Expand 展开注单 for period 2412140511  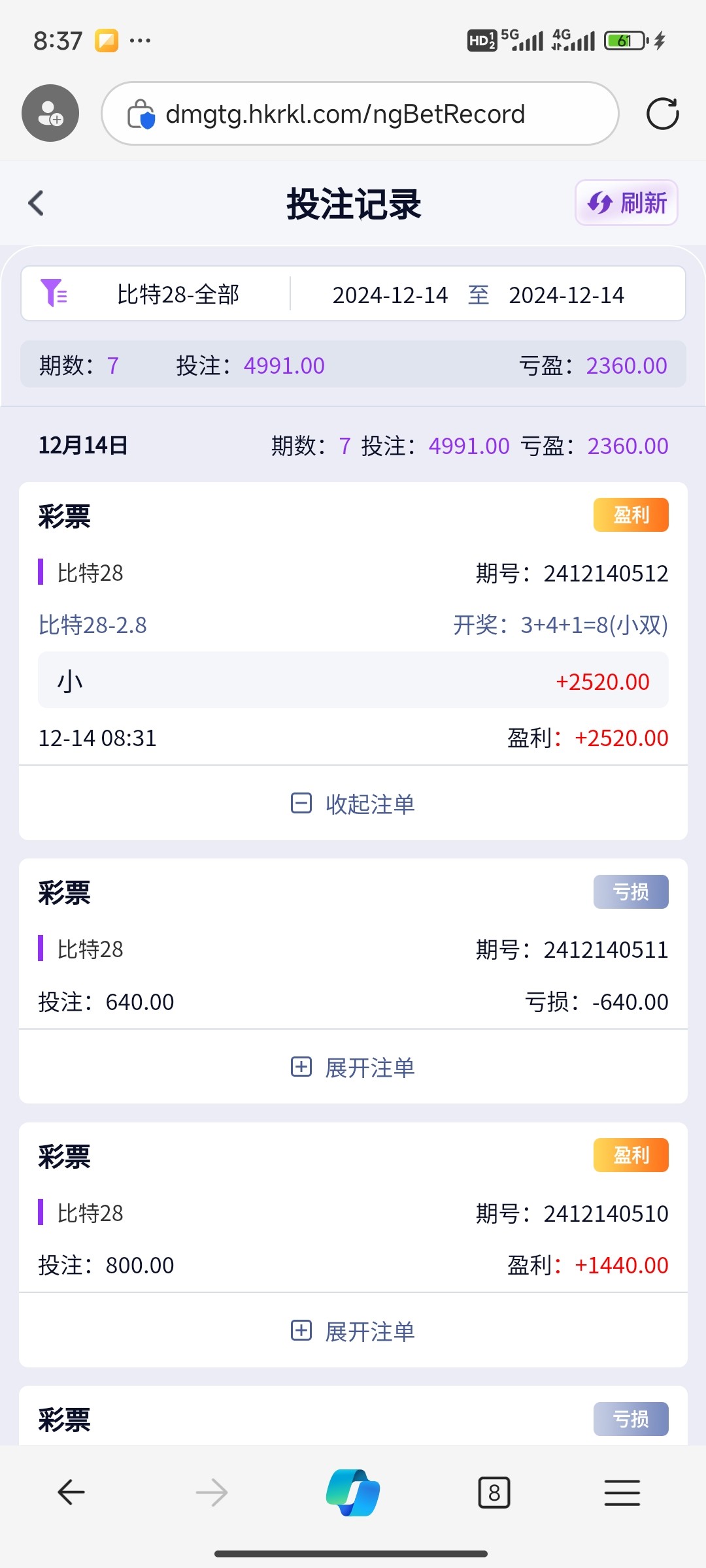(x=353, y=1068)
